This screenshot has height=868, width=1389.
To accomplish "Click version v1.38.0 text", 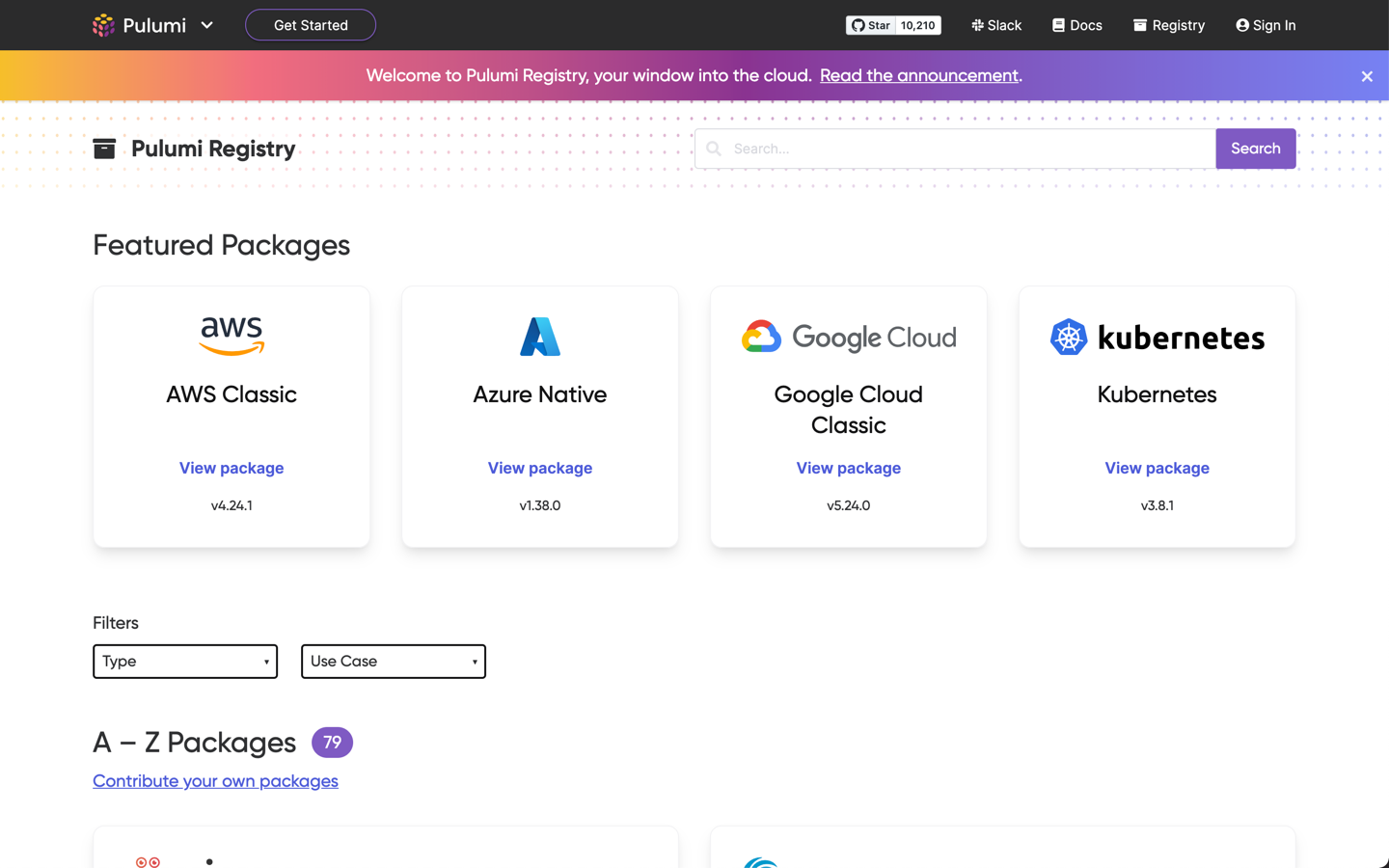I will coord(540,505).
